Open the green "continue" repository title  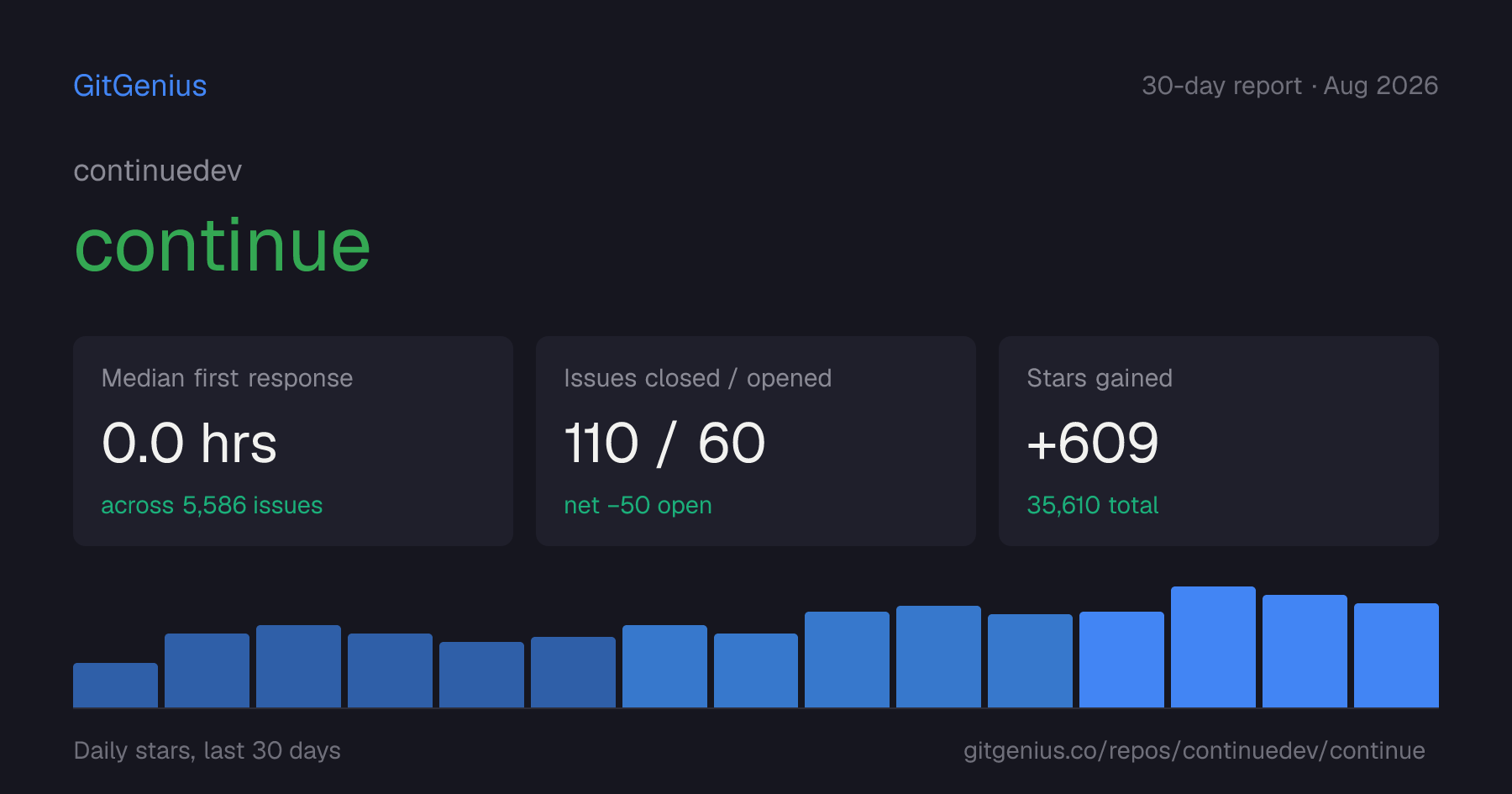(x=223, y=245)
